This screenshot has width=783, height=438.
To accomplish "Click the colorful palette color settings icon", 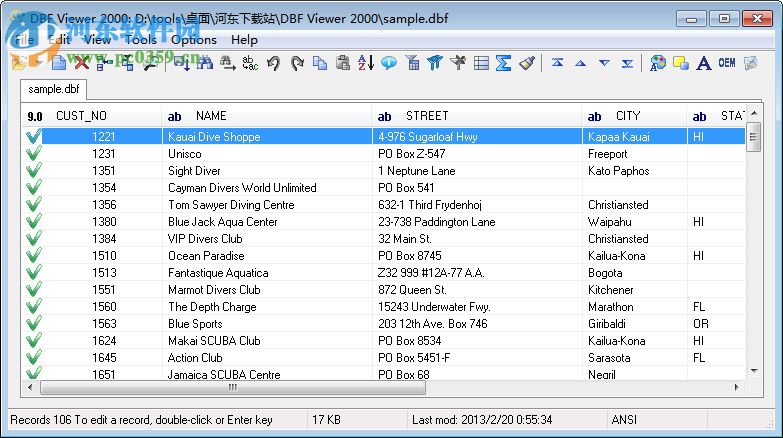I will pyautogui.click(x=658, y=63).
